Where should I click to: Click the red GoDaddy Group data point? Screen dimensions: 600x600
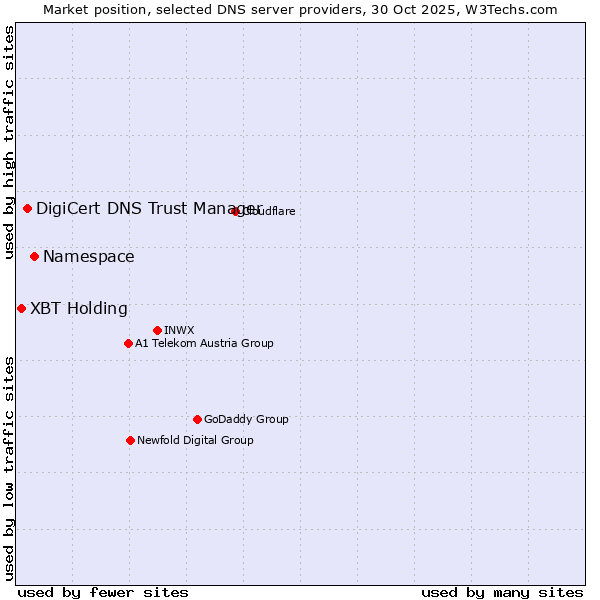(x=197, y=419)
